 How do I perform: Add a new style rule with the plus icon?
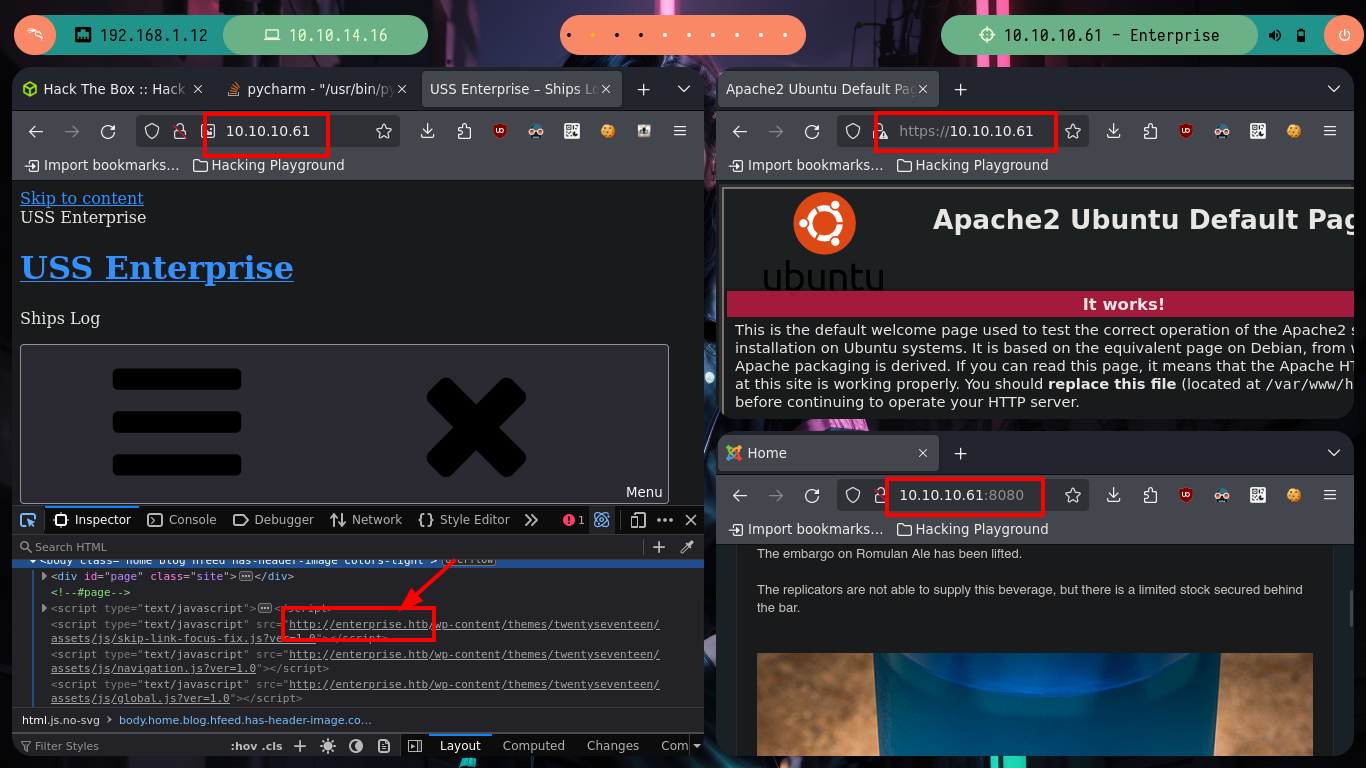[300, 746]
